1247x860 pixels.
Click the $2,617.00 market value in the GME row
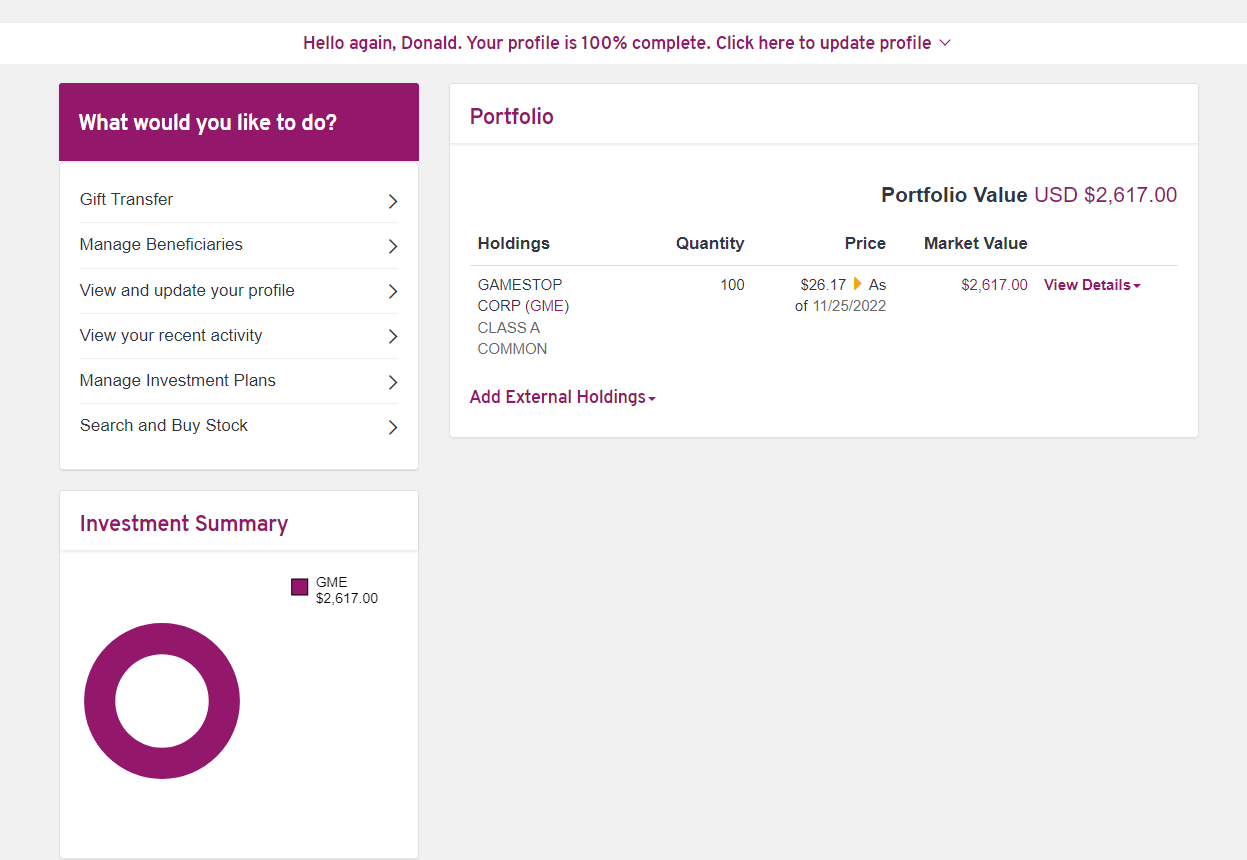coord(994,285)
